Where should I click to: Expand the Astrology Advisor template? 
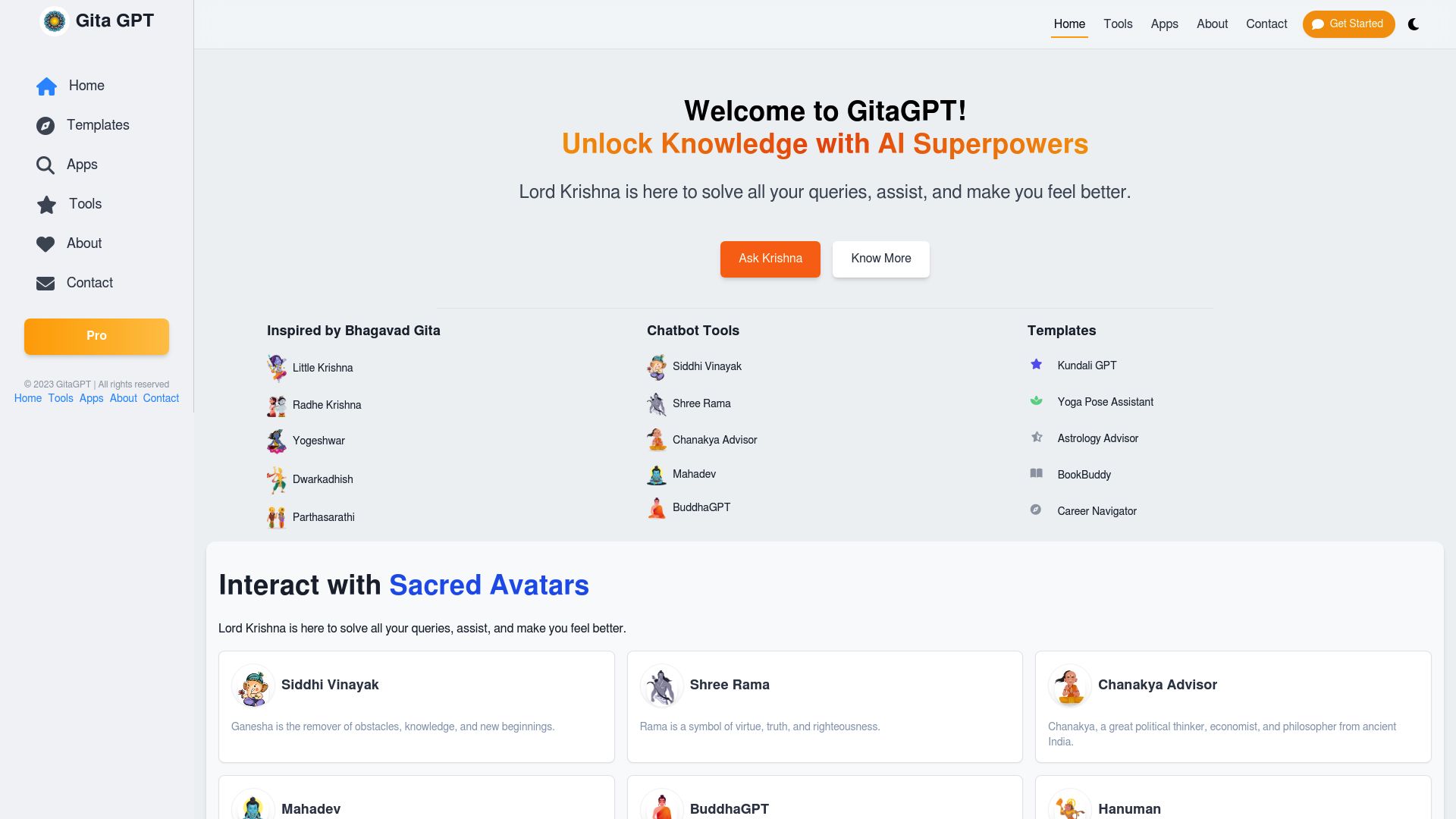[1097, 438]
